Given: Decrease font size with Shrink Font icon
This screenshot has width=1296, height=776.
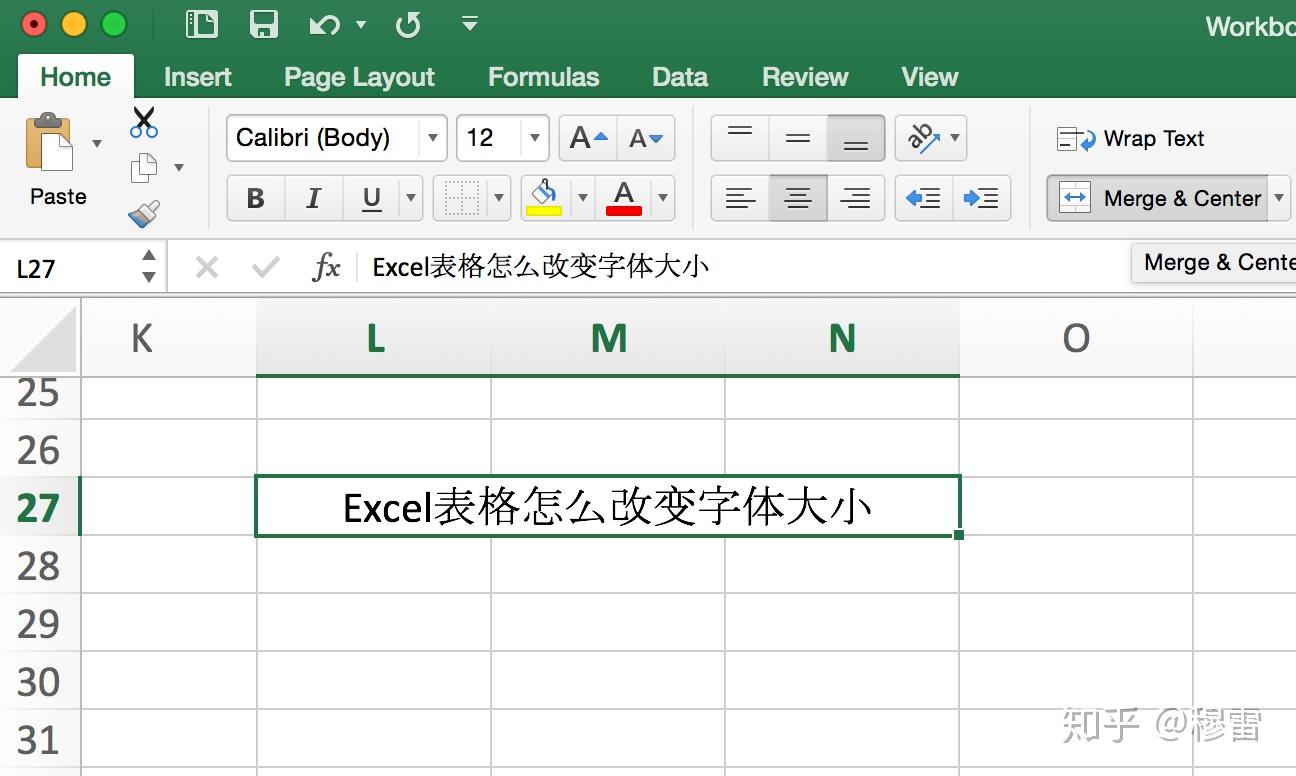Looking at the screenshot, I should point(645,138).
